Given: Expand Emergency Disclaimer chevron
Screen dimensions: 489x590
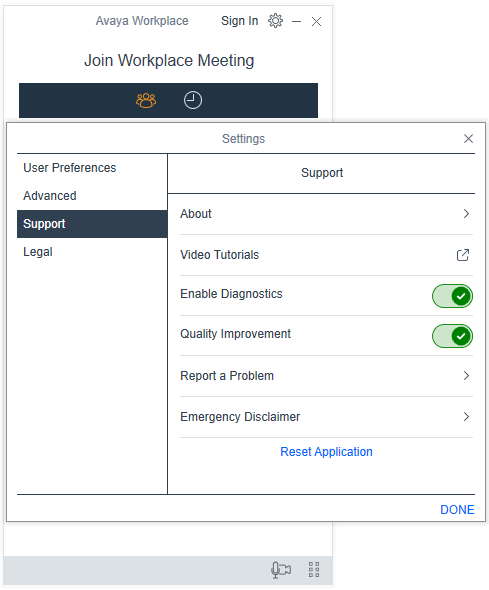Looking at the screenshot, I should [x=466, y=417].
